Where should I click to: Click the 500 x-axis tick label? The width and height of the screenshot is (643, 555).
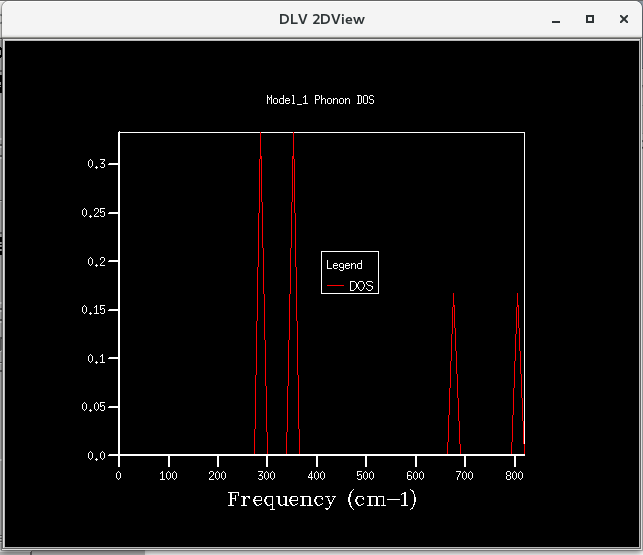click(x=365, y=476)
